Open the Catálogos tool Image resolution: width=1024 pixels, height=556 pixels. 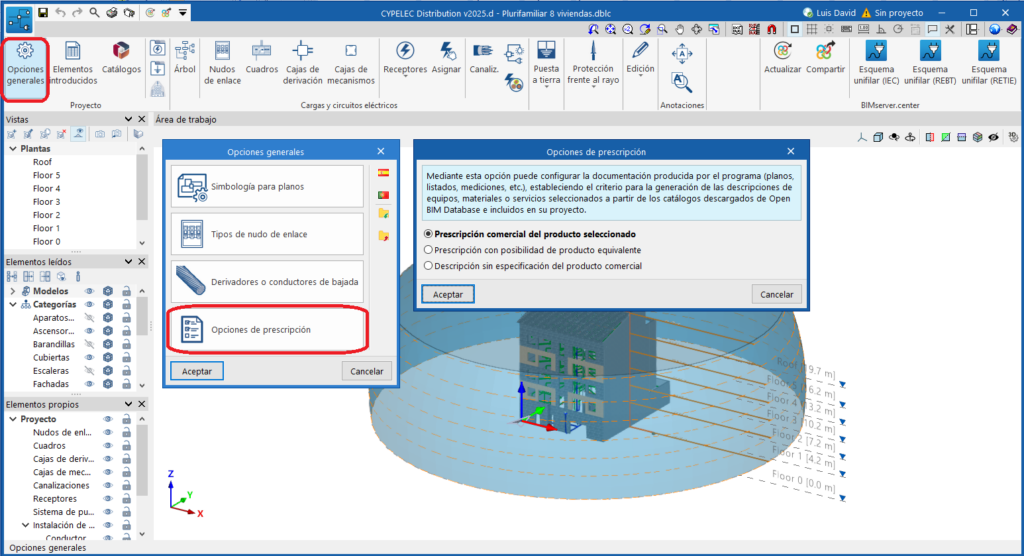121,59
